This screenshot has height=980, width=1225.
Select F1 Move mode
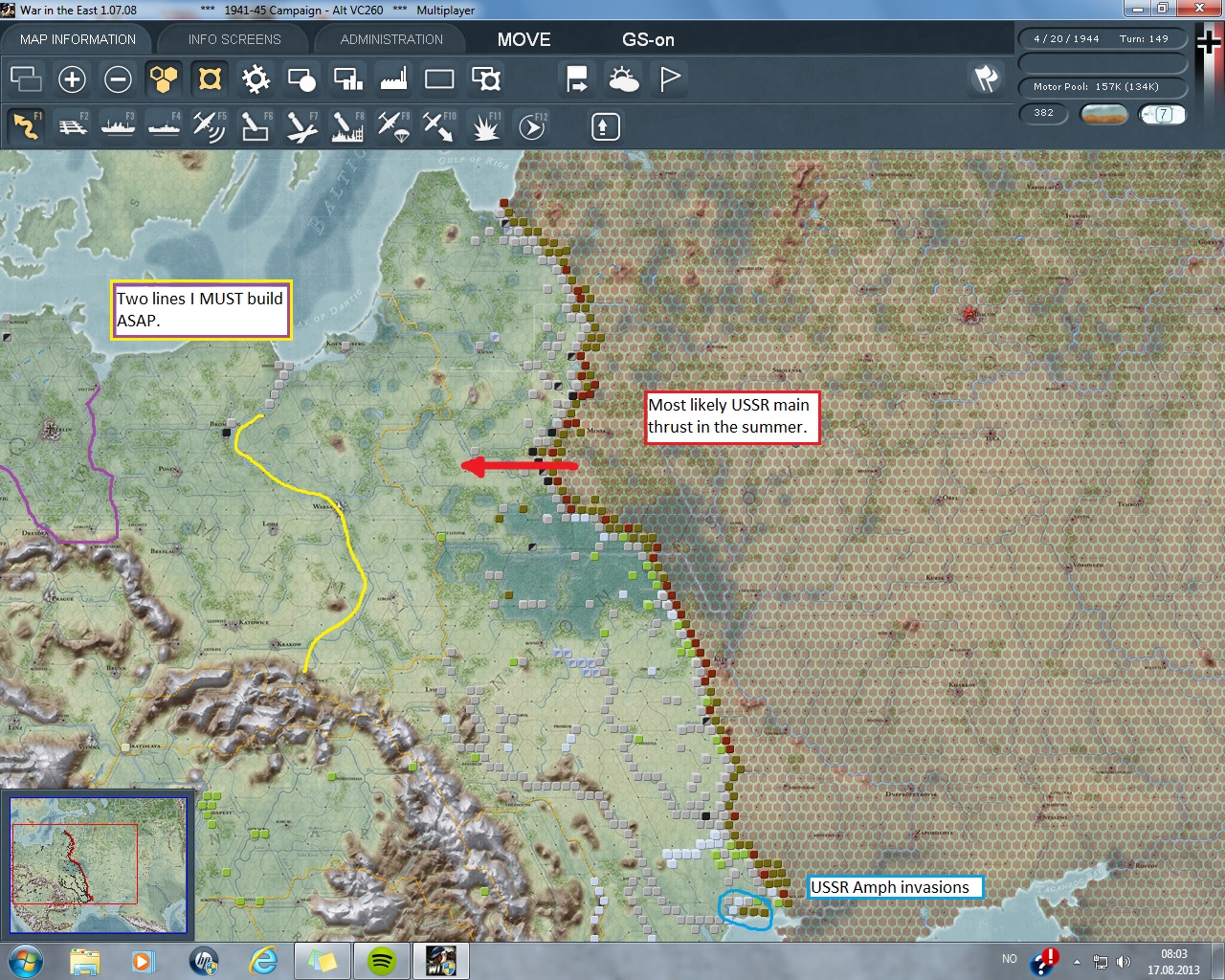click(26, 126)
